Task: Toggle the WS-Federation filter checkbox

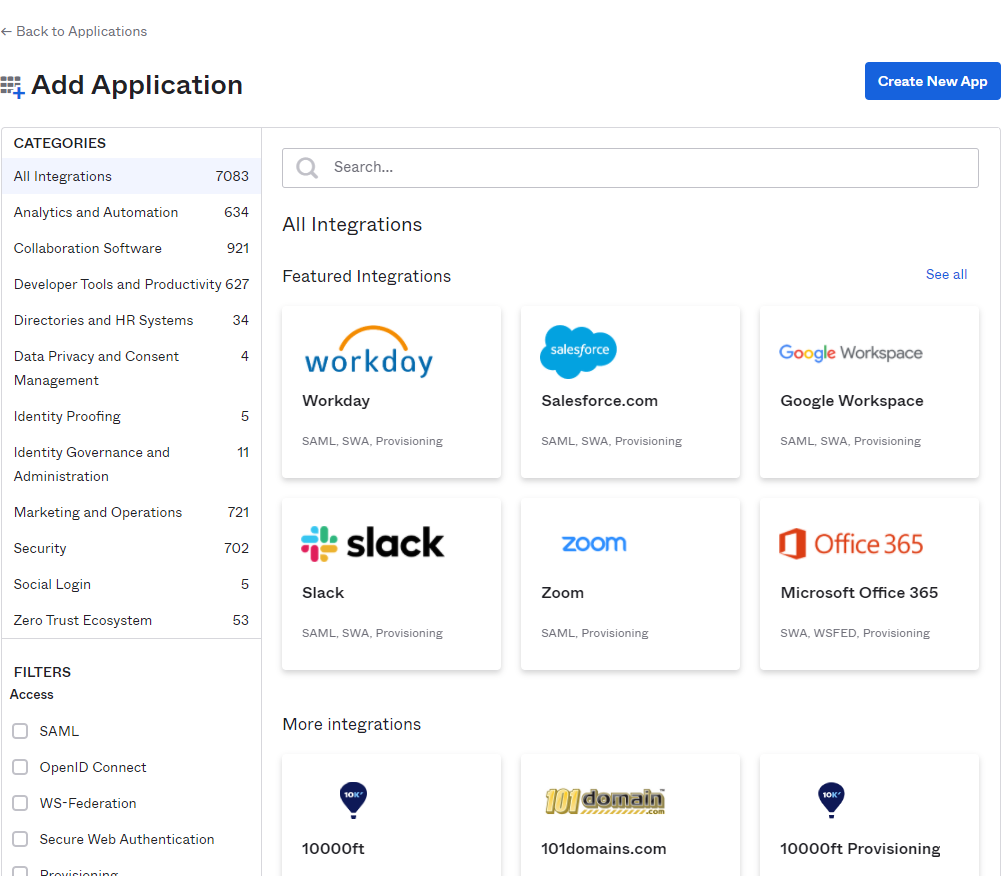Action: (x=20, y=803)
